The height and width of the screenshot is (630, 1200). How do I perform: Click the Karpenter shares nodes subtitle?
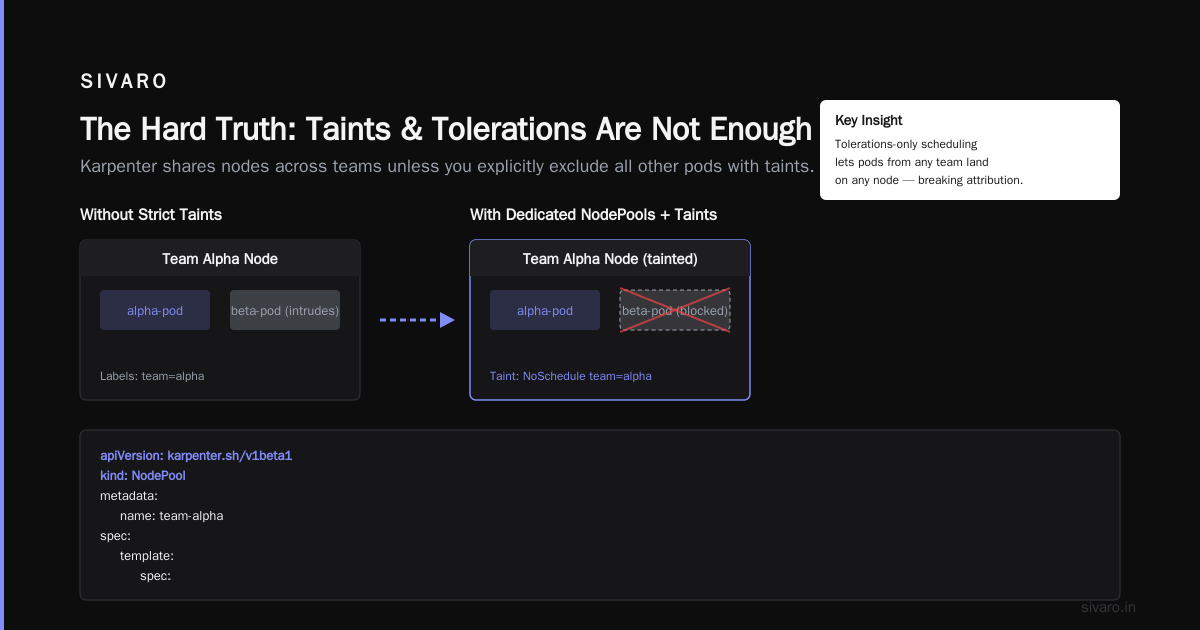tap(447, 166)
